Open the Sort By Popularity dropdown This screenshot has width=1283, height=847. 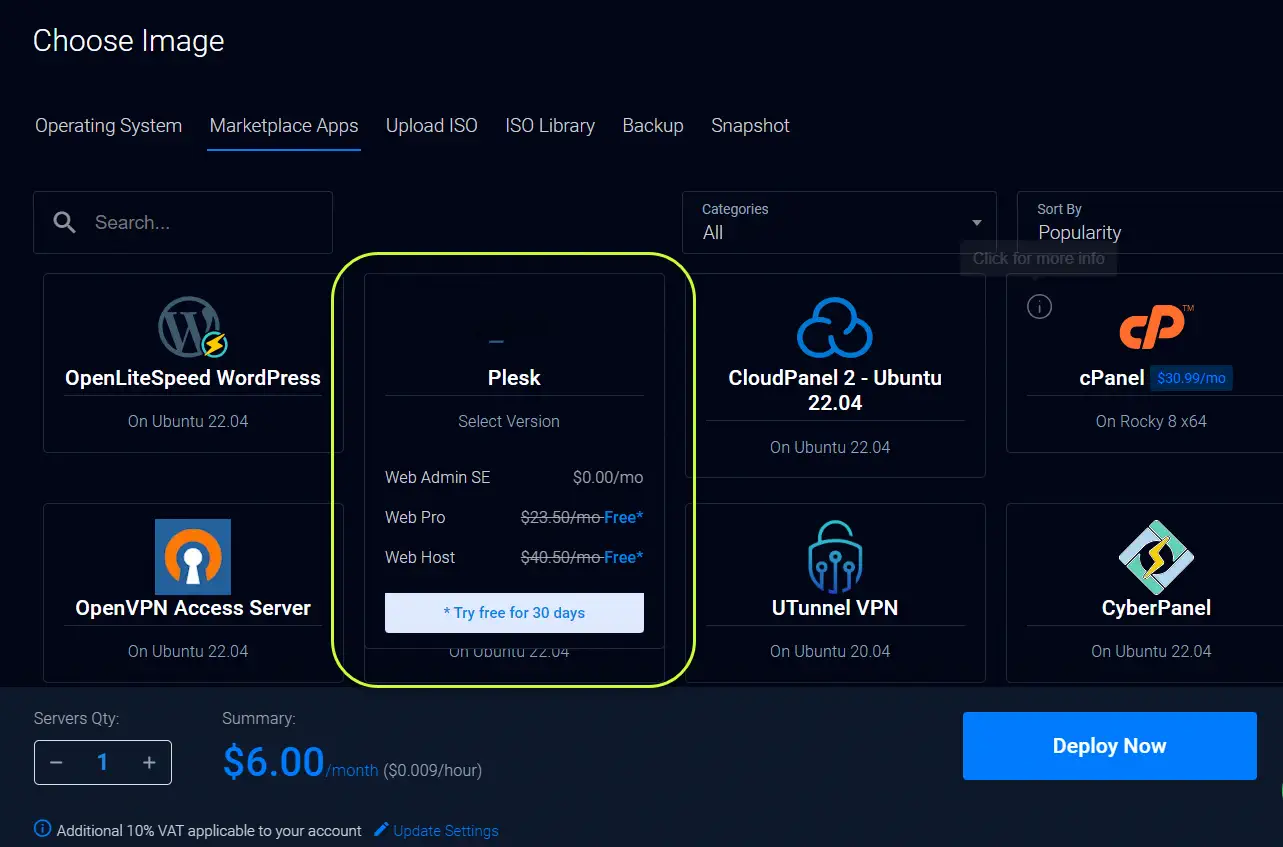pyautogui.click(x=1150, y=222)
